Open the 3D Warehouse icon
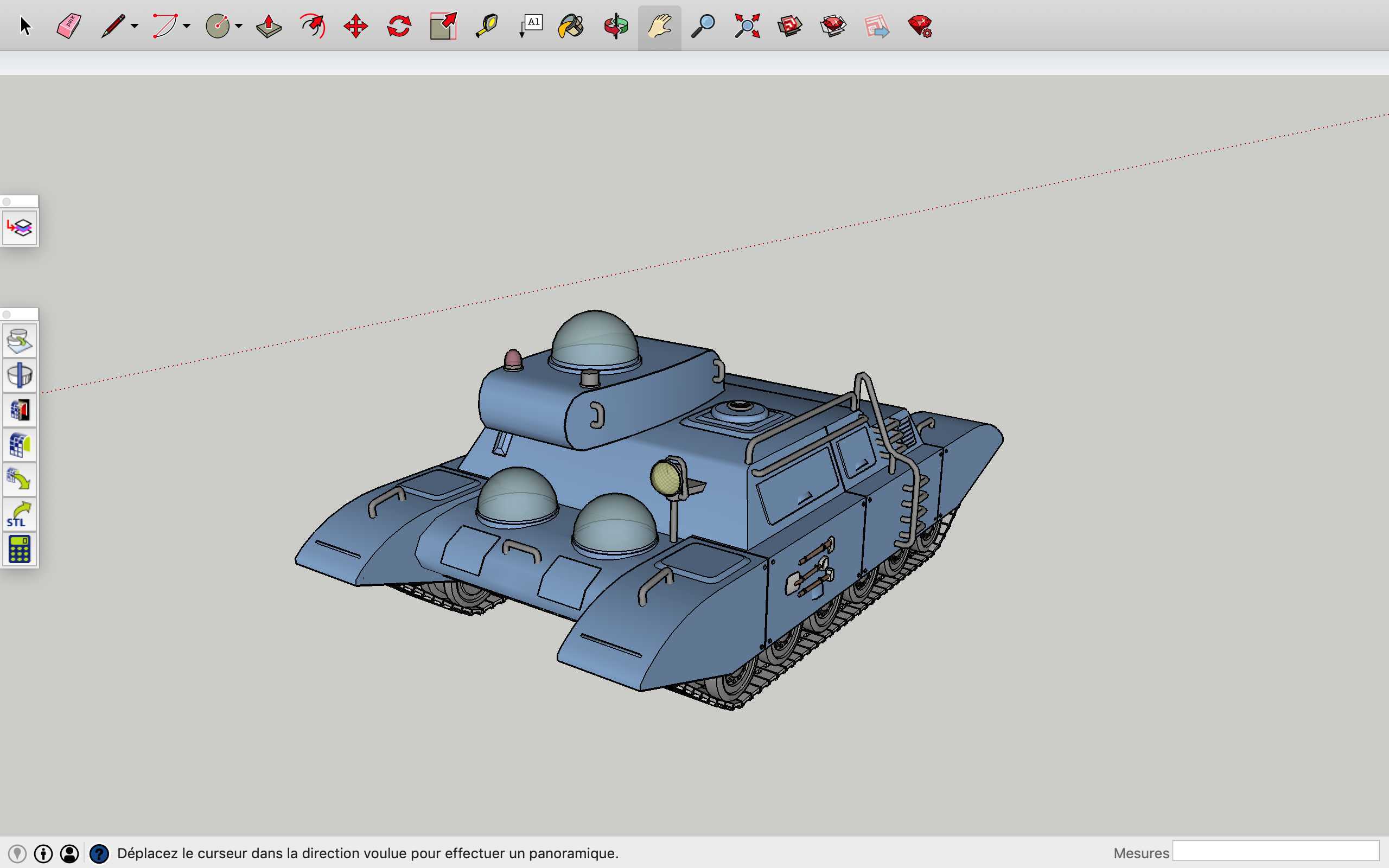1389x868 pixels. coord(790,27)
